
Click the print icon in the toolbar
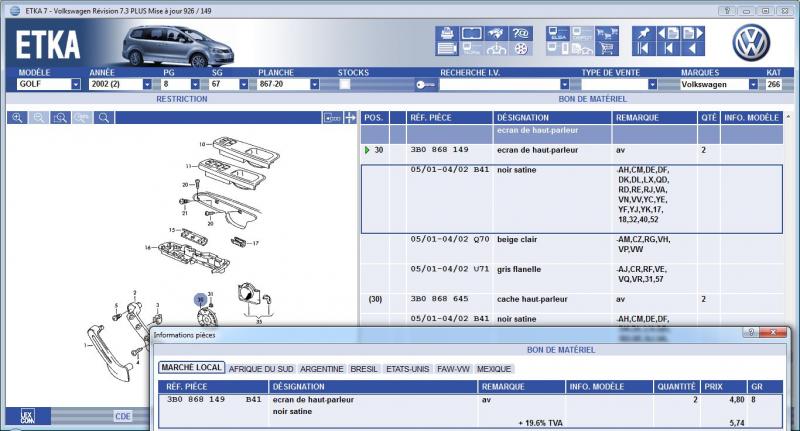[447, 34]
